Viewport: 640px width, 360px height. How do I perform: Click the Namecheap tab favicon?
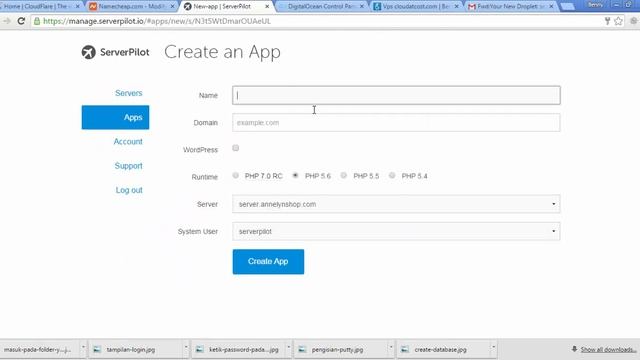[x=93, y=7]
